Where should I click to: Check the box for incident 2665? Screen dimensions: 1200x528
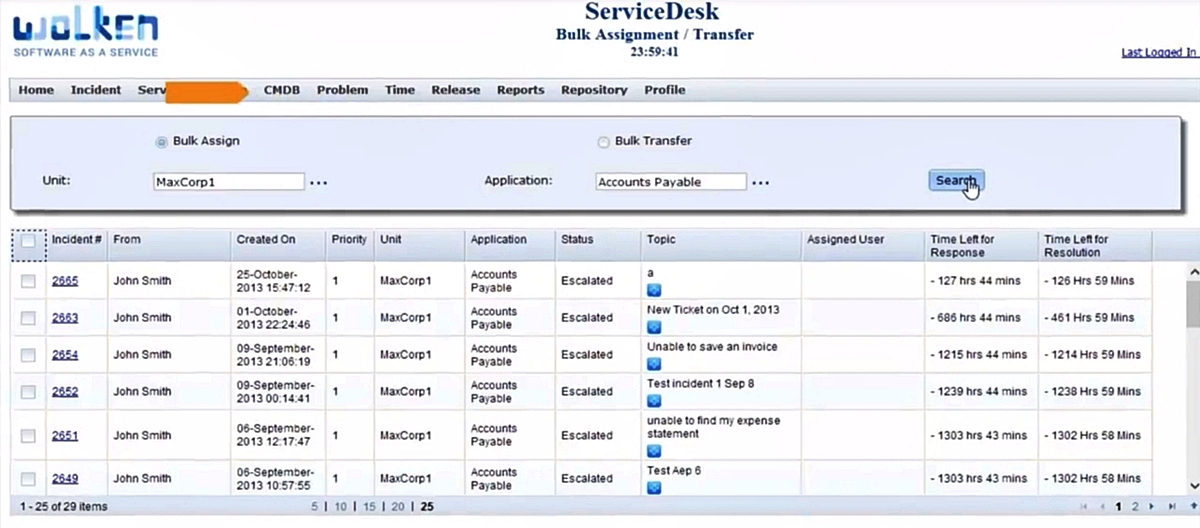pos(28,281)
